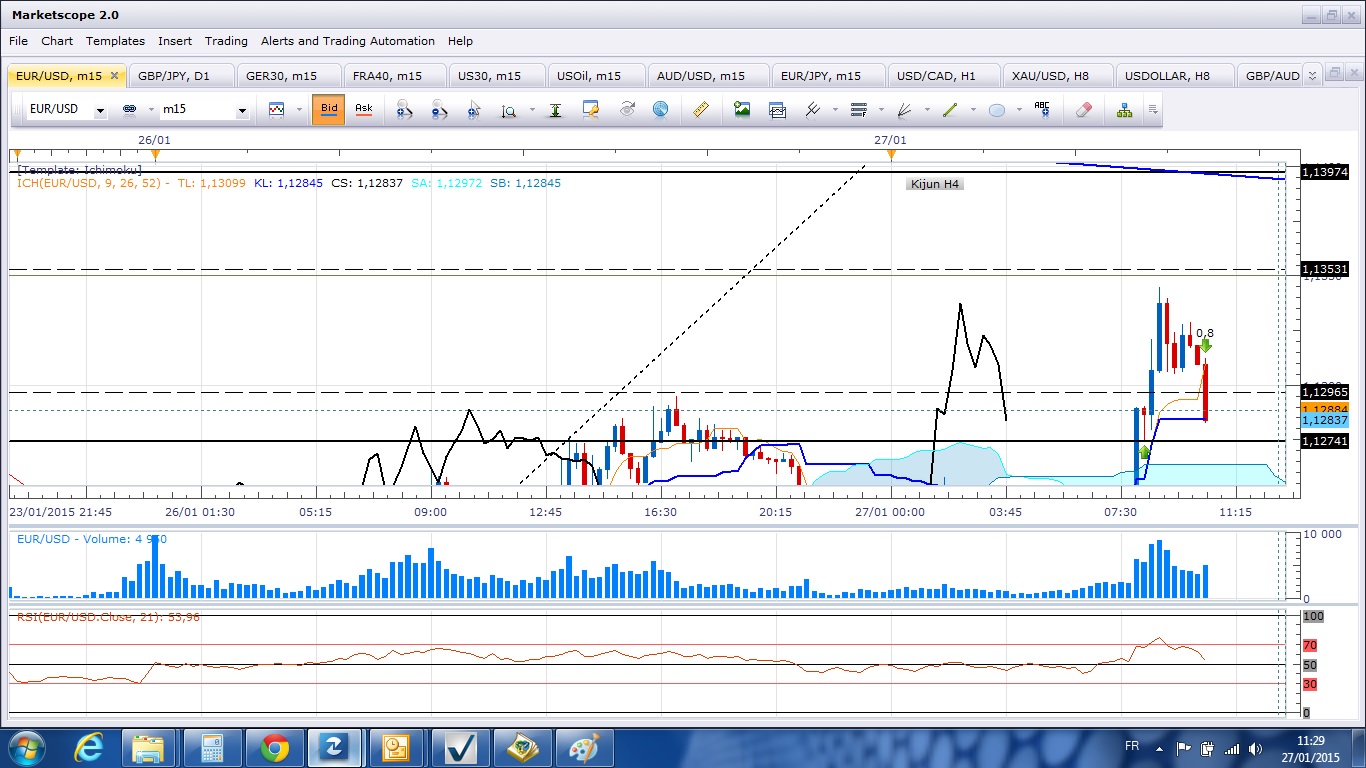Select the ruler measurement tool
The width and height of the screenshot is (1366, 768).
(700, 110)
